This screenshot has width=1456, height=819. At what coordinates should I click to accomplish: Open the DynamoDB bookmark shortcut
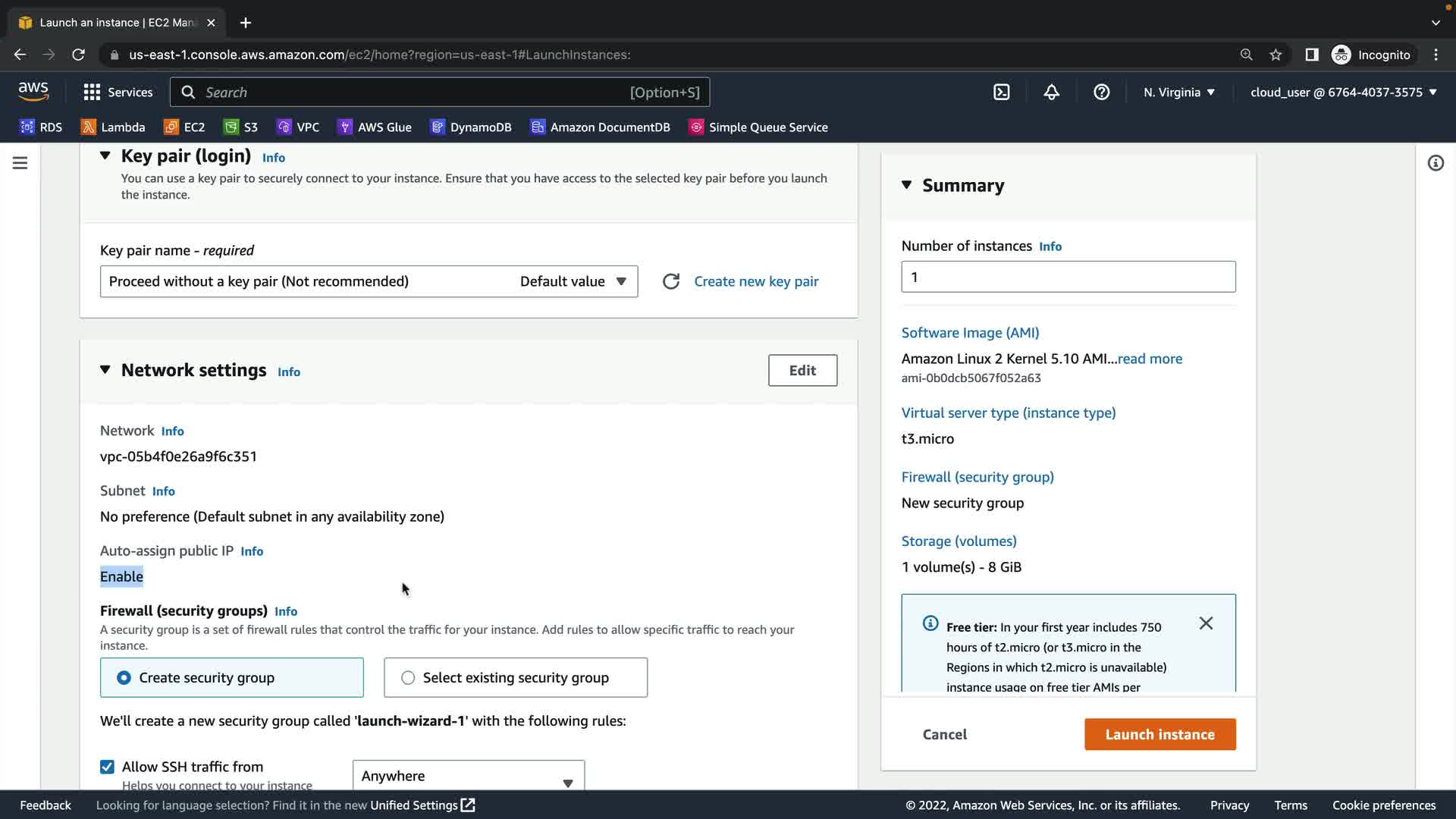click(x=471, y=127)
